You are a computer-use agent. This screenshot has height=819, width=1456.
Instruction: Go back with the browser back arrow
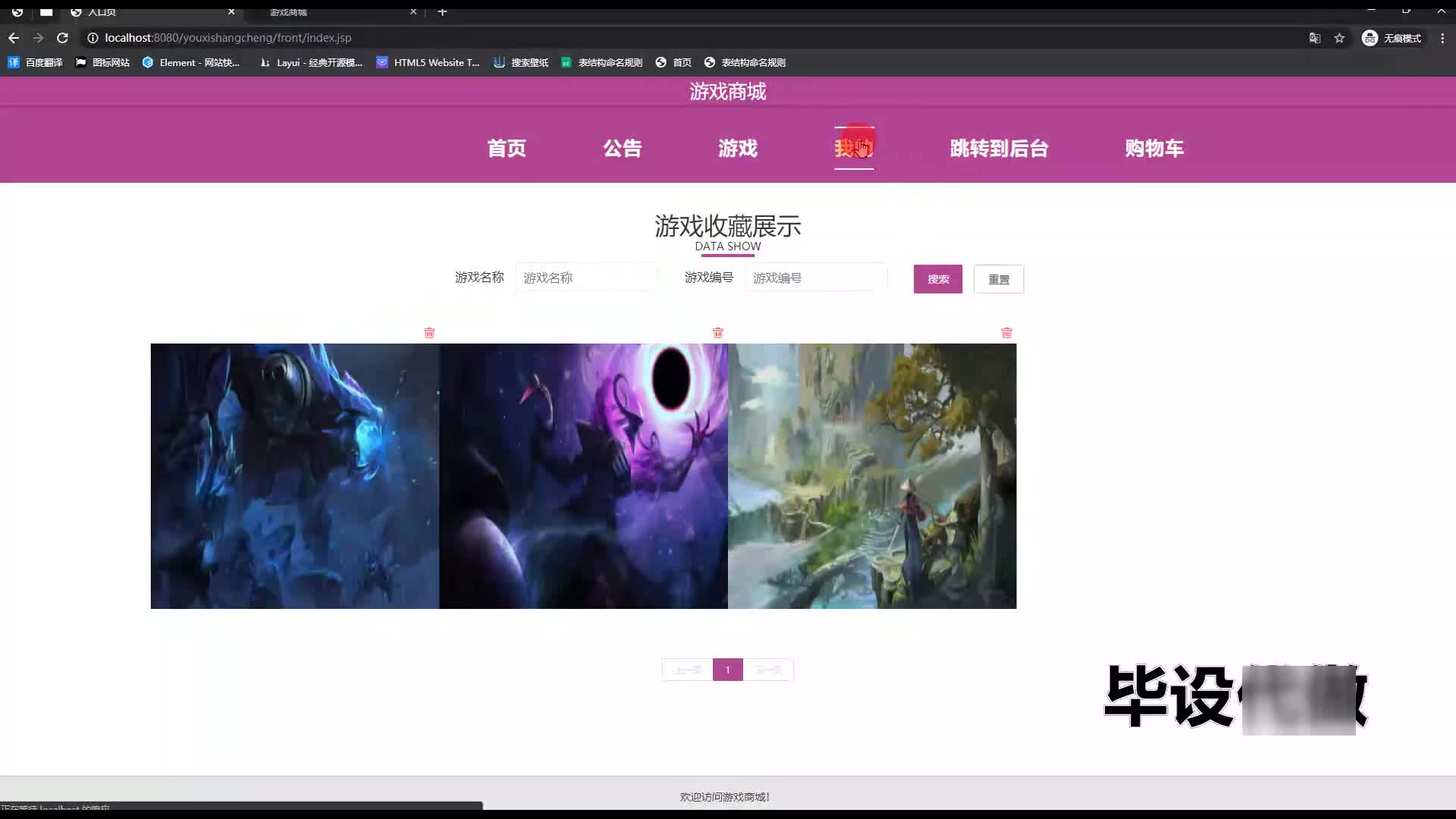pyautogui.click(x=14, y=38)
